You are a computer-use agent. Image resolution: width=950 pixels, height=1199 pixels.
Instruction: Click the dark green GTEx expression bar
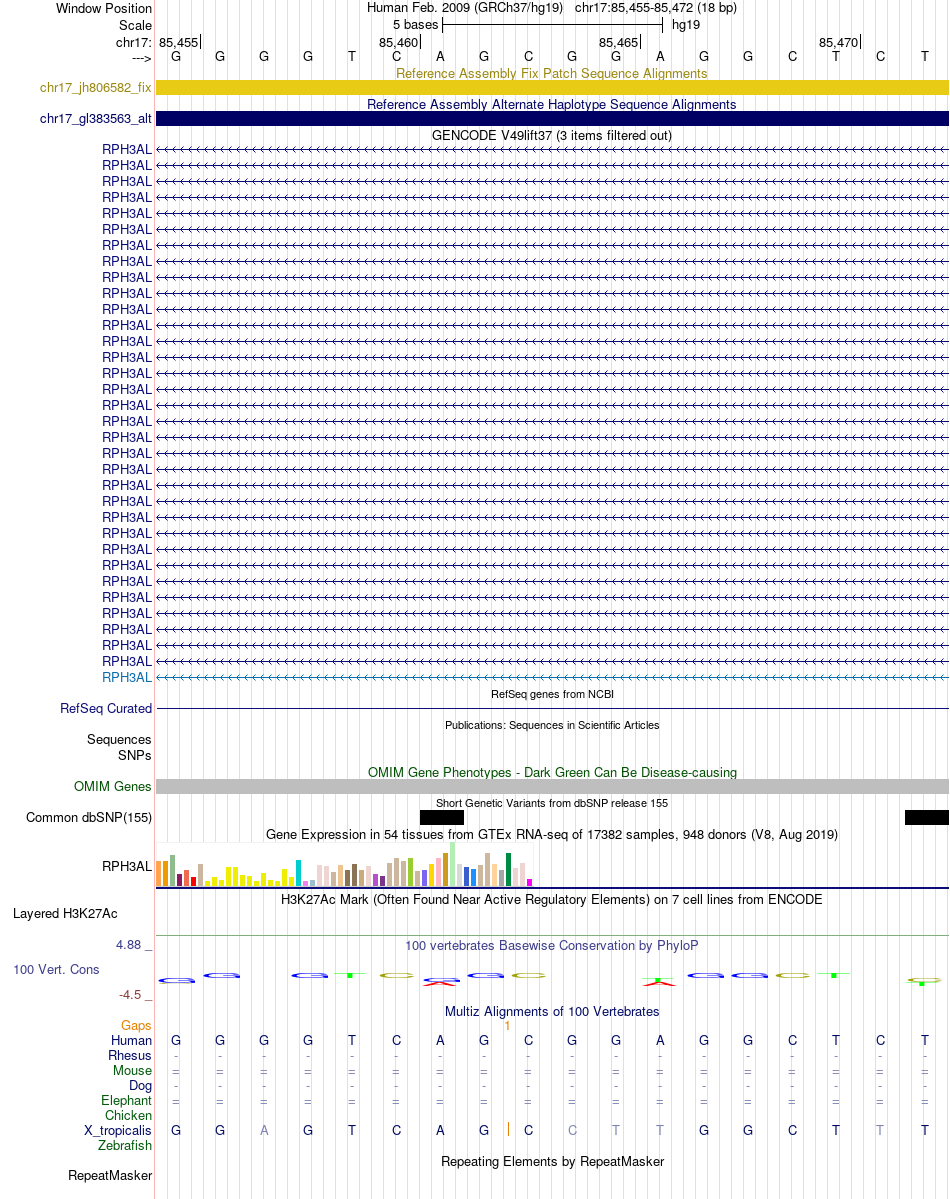tap(508, 870)
